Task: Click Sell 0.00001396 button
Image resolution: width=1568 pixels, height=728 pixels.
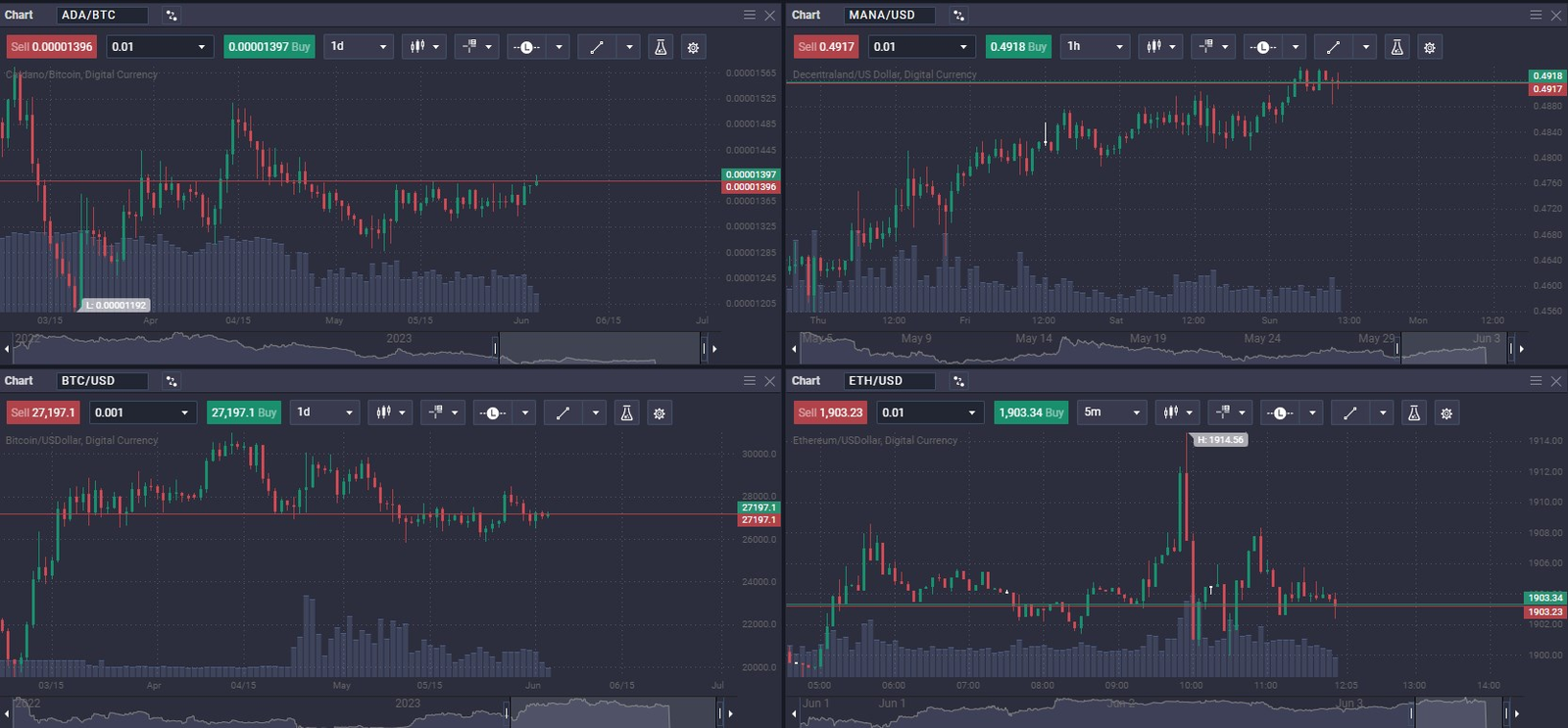Action: pos(52,47)
